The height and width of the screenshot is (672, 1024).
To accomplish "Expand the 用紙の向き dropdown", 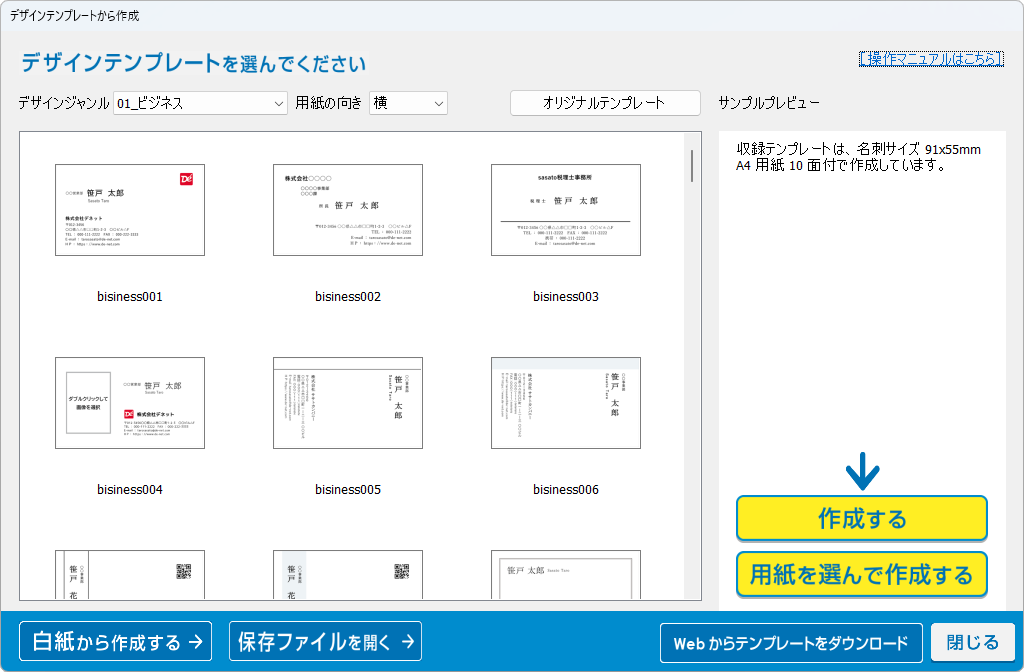I will pyautogui.click(x=408, y=103).
